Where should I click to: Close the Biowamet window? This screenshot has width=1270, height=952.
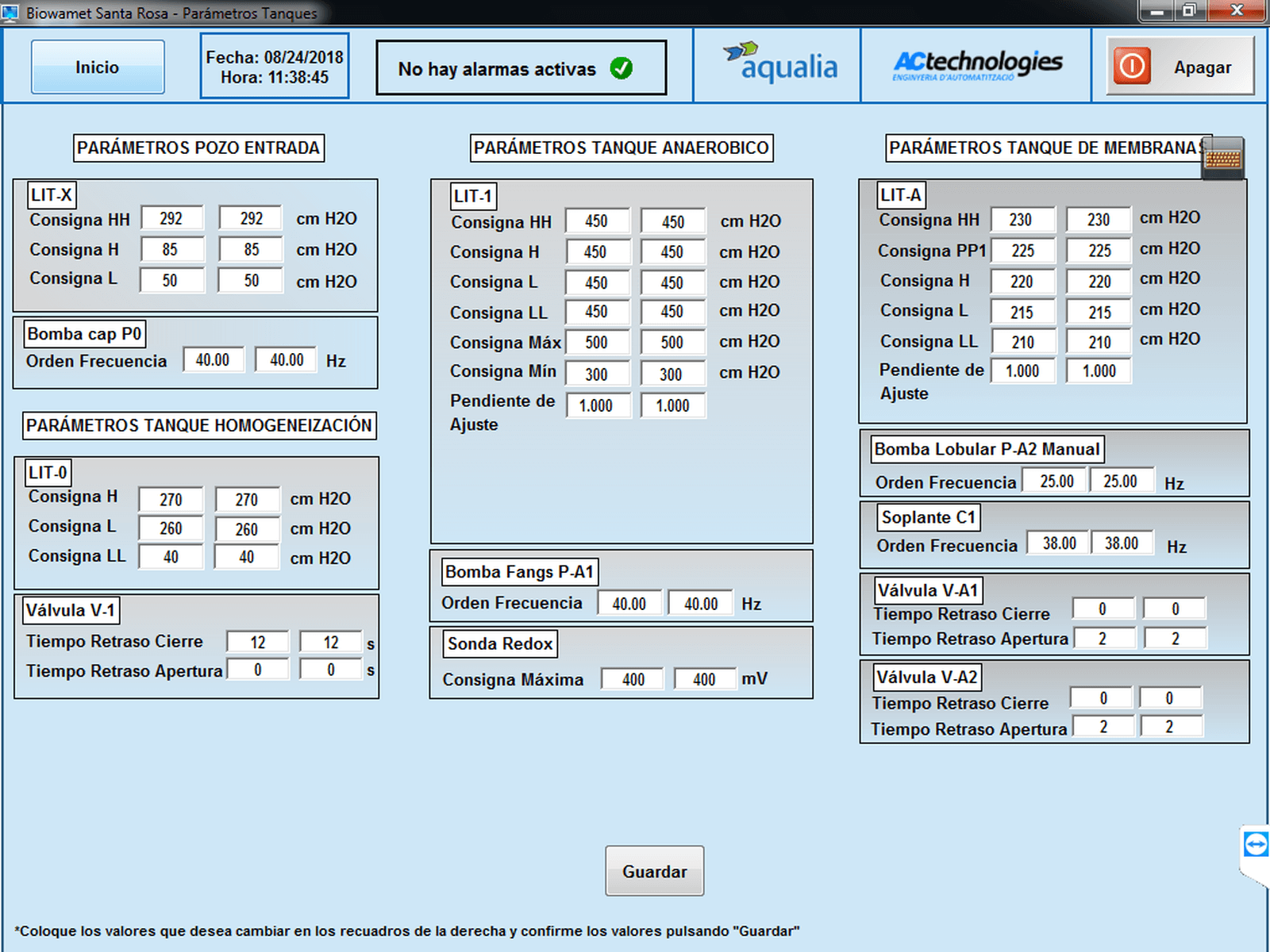[x=1236, y=10]
